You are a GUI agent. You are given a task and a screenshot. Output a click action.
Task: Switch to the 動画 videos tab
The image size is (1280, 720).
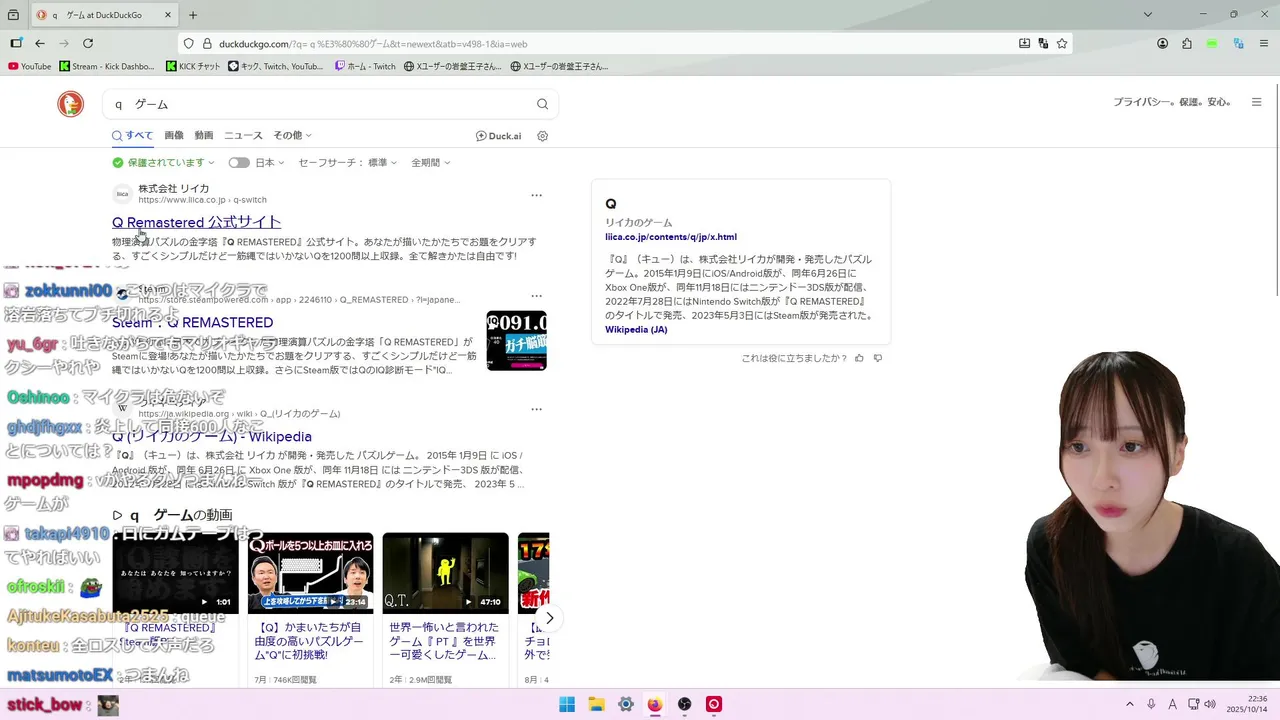(204, 136)
